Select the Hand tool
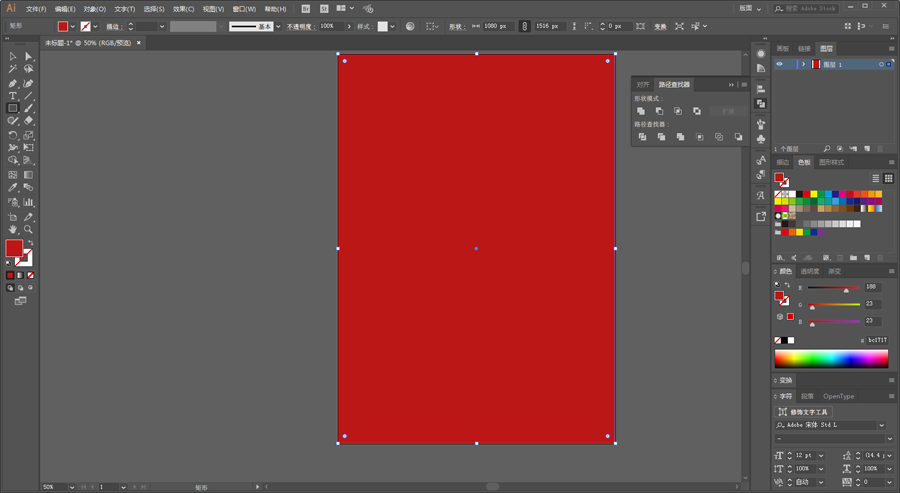Screen dimensions: 900x493 pyautogui.click(x=13, y=230)
